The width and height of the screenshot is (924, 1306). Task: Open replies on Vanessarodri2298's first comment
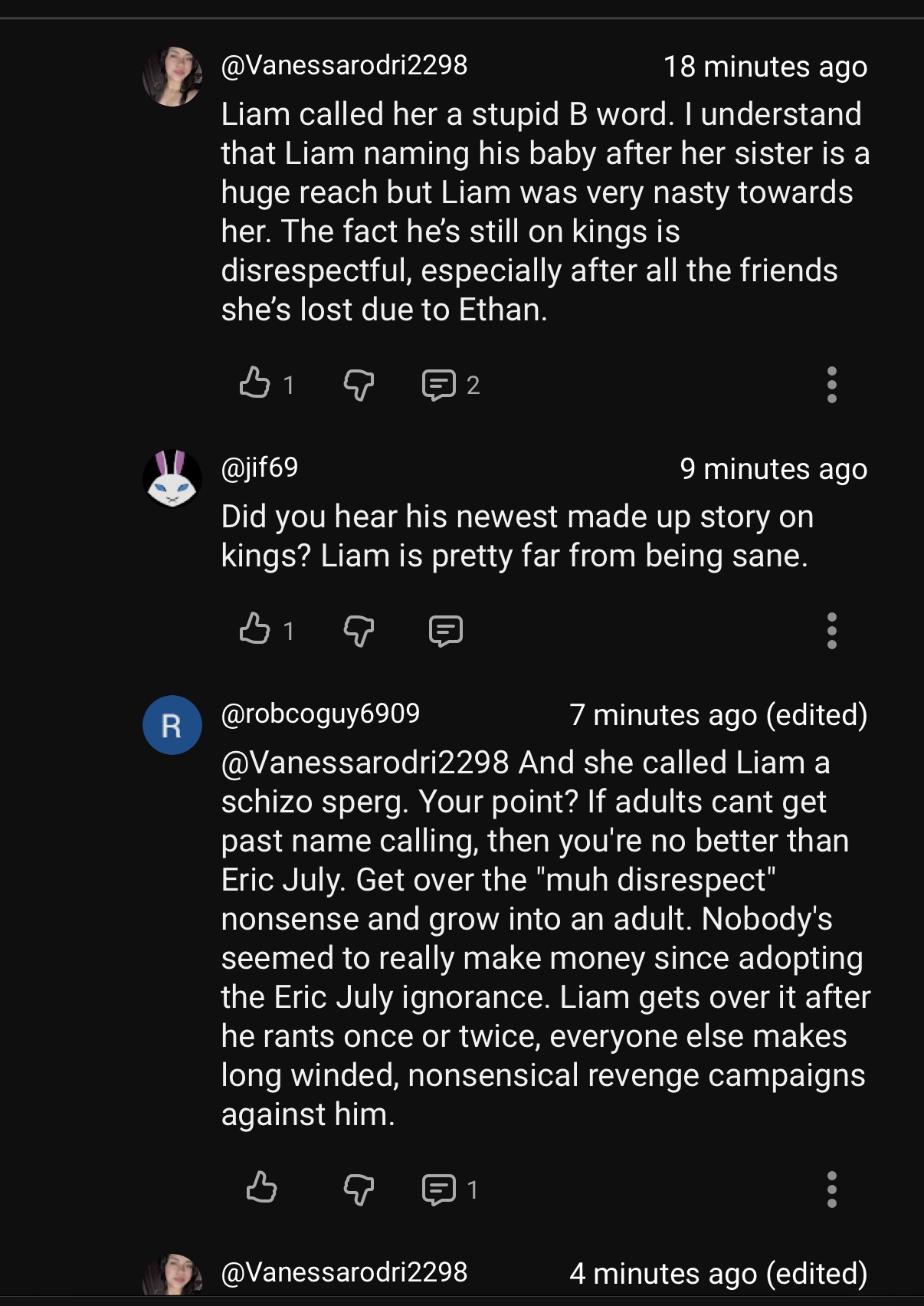click(438, 385)
